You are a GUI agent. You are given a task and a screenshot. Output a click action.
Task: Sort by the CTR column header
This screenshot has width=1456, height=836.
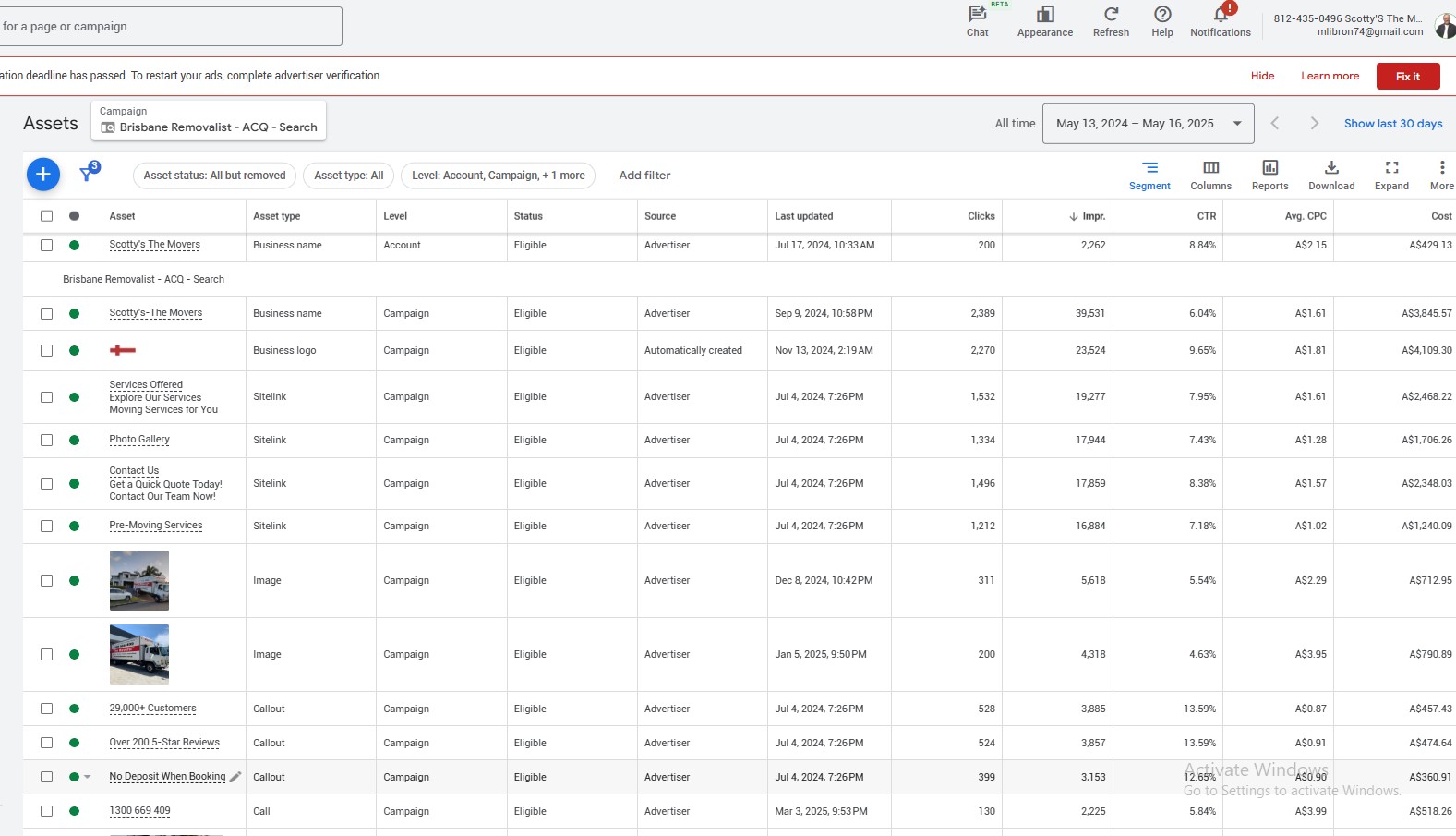[x=1207, y=216]
